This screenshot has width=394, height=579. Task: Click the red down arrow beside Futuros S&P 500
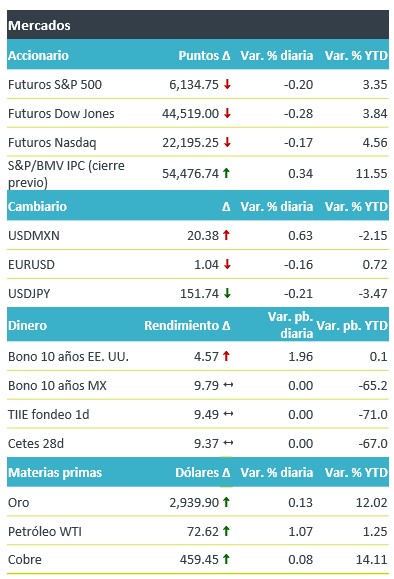click(227, 84)
